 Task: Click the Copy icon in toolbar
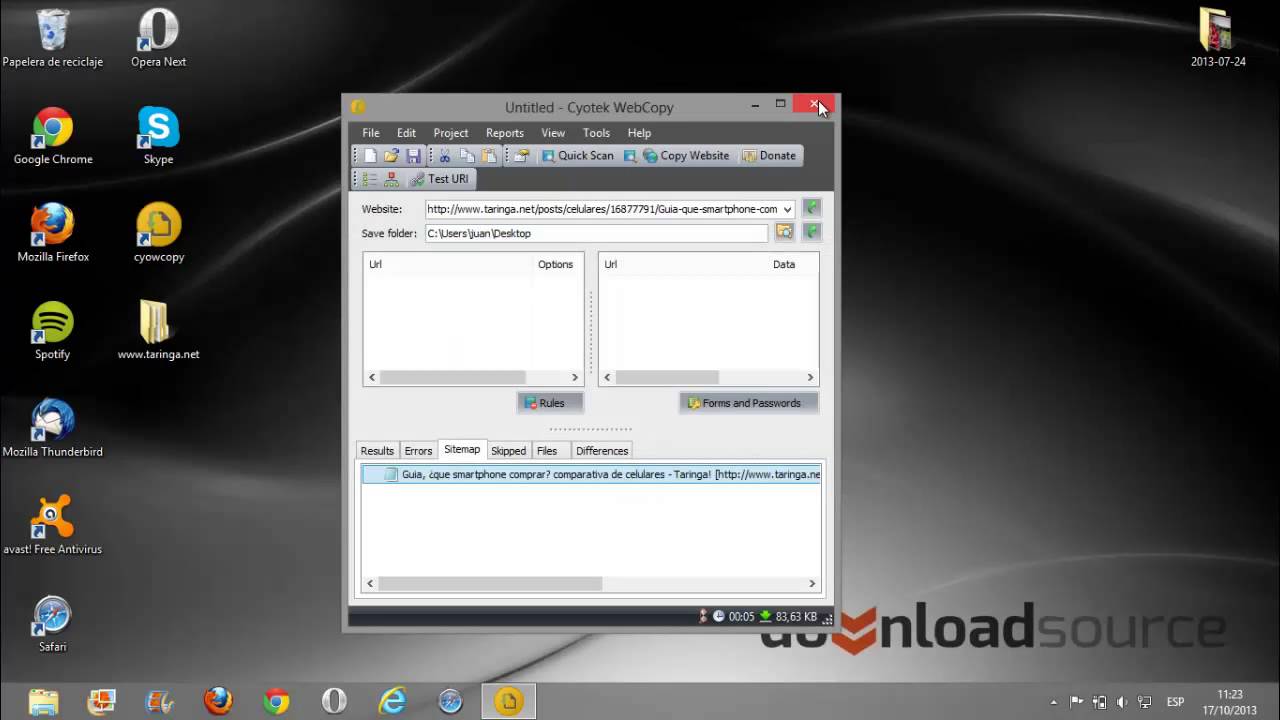point(466,156)
